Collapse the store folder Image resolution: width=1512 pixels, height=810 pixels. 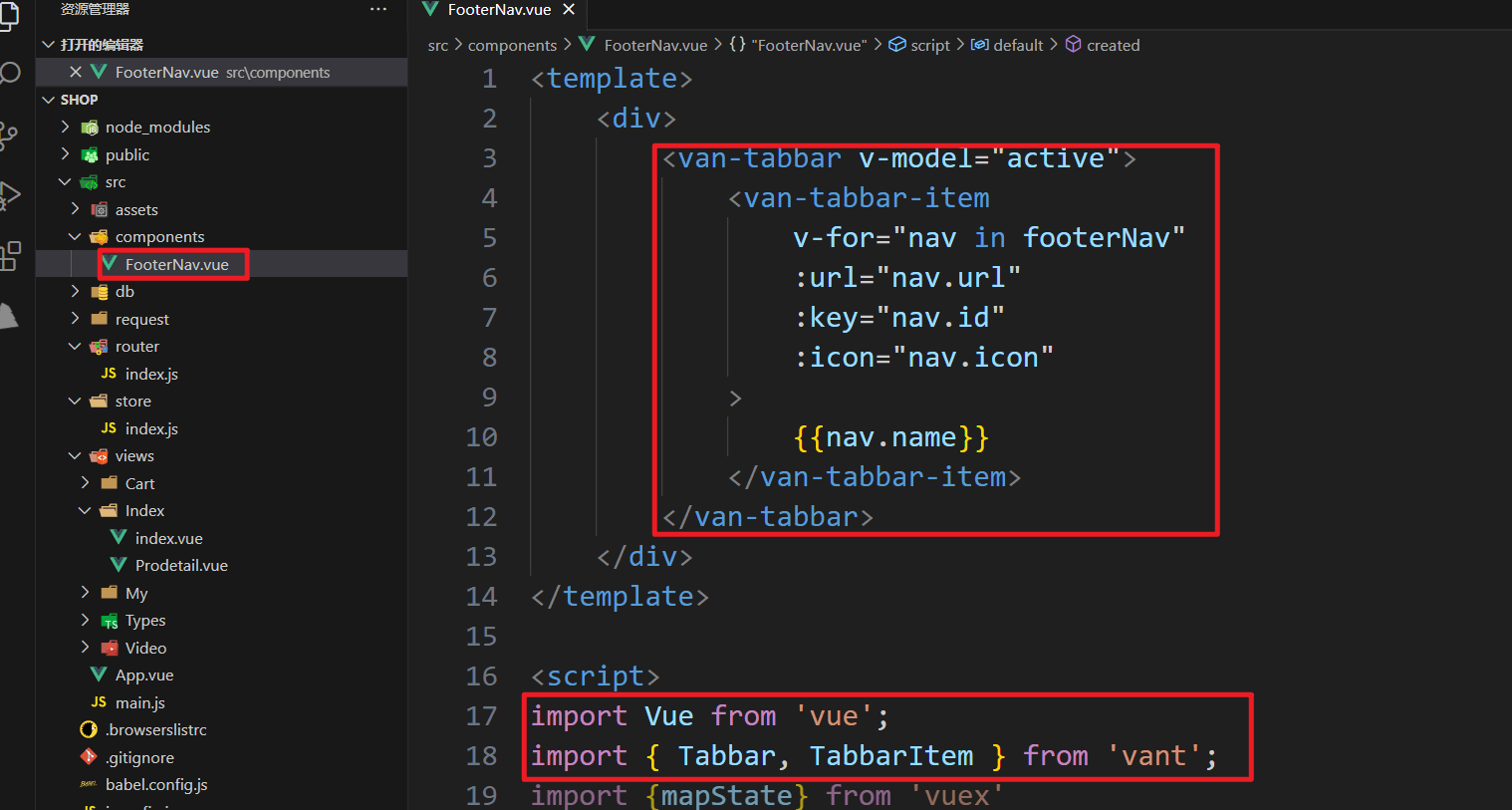pos(76,401)
